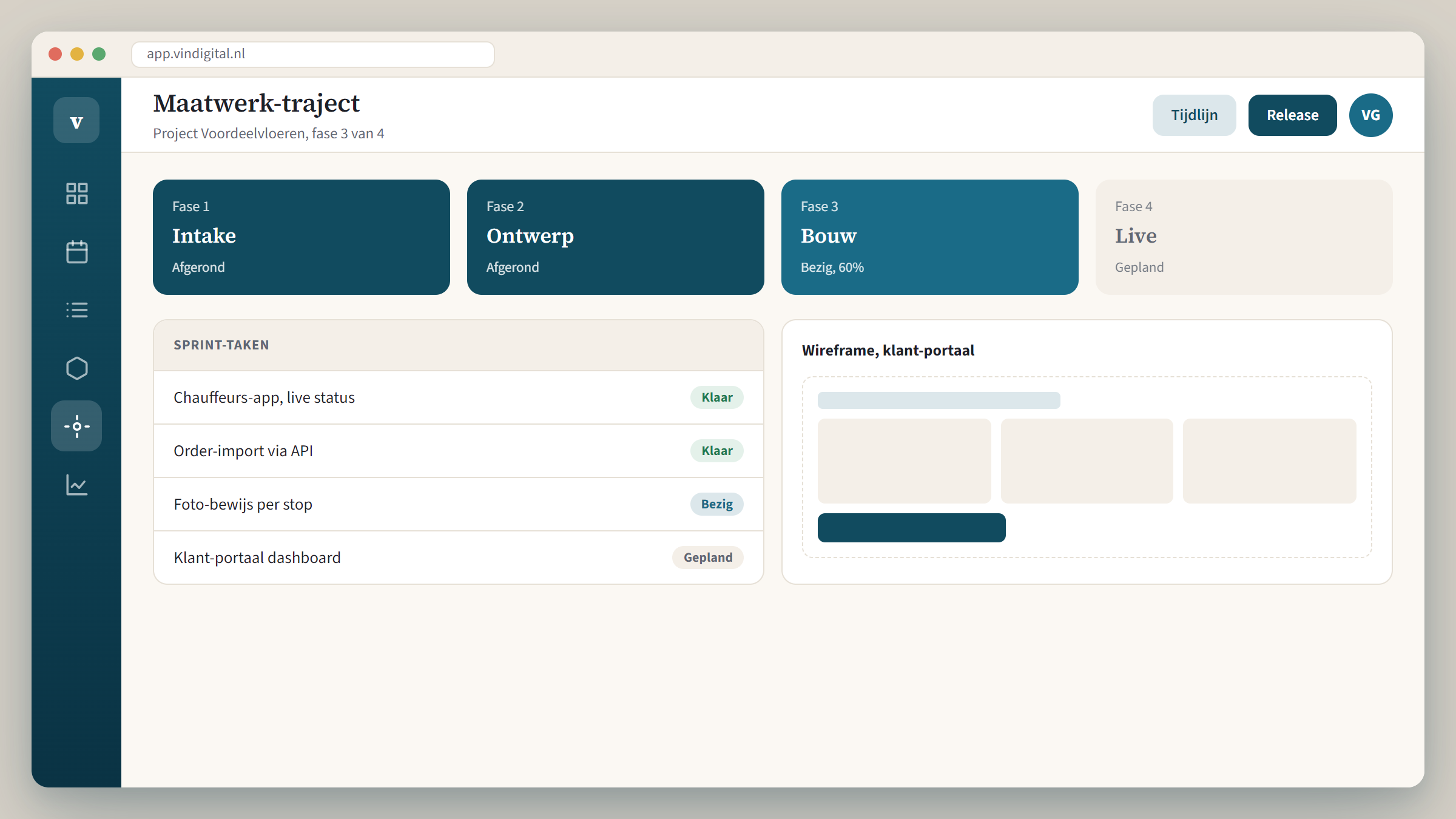Viewport: 1456px width, 819px height.
Task: Click the VG user avatar
Action: [1370, 115]
